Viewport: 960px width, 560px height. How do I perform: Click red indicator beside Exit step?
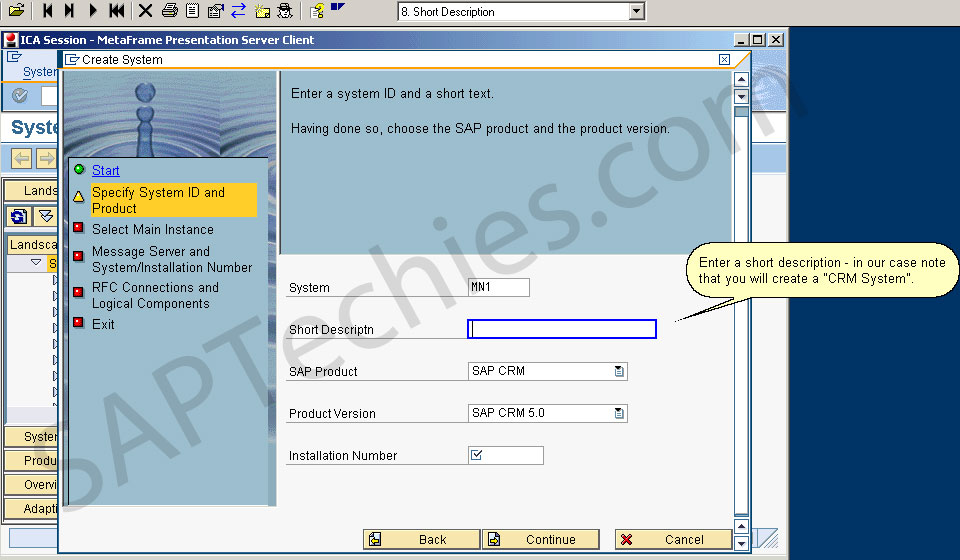point(78,322)
